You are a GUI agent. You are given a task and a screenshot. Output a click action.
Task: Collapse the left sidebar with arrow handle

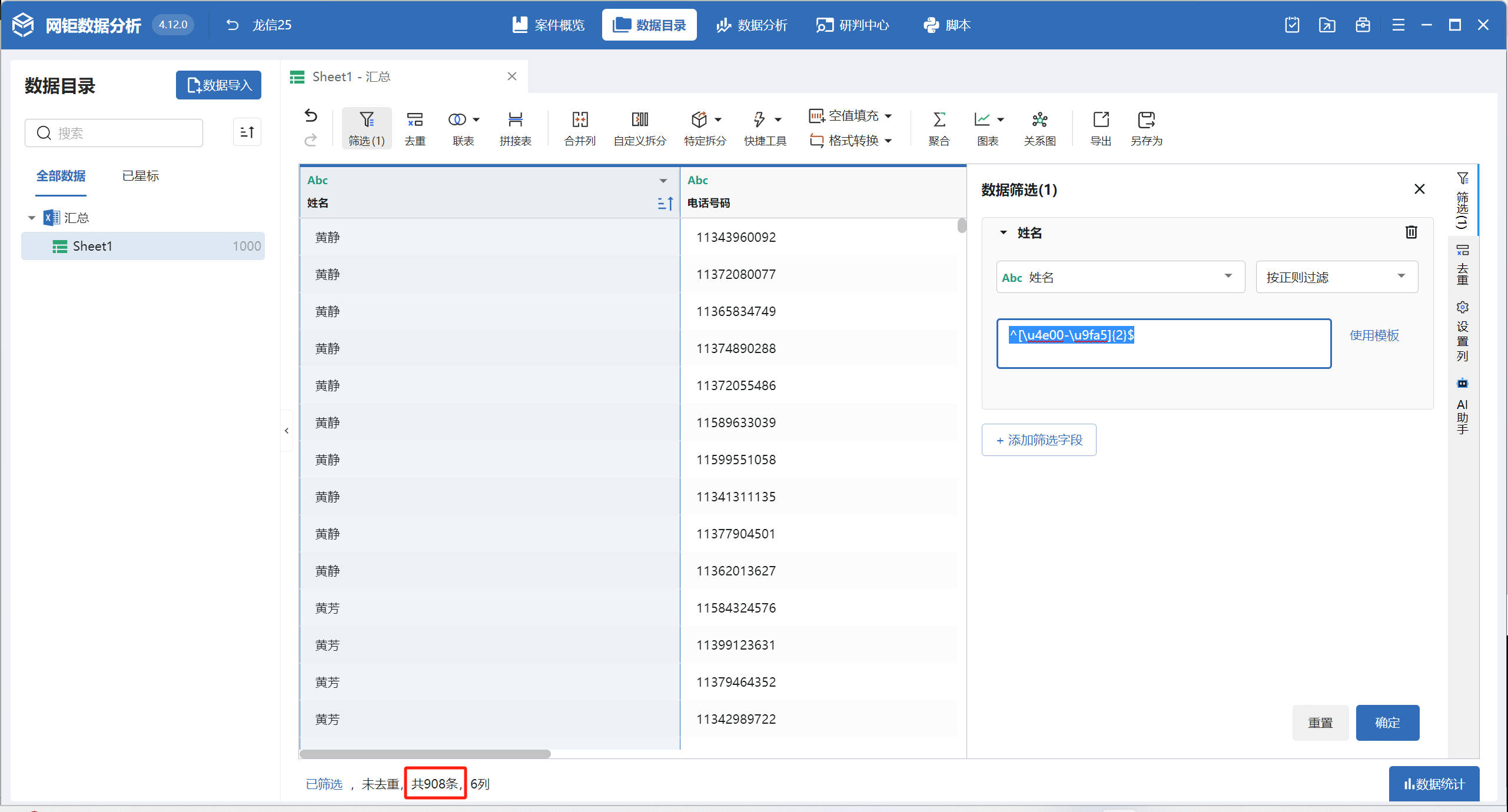287,431
